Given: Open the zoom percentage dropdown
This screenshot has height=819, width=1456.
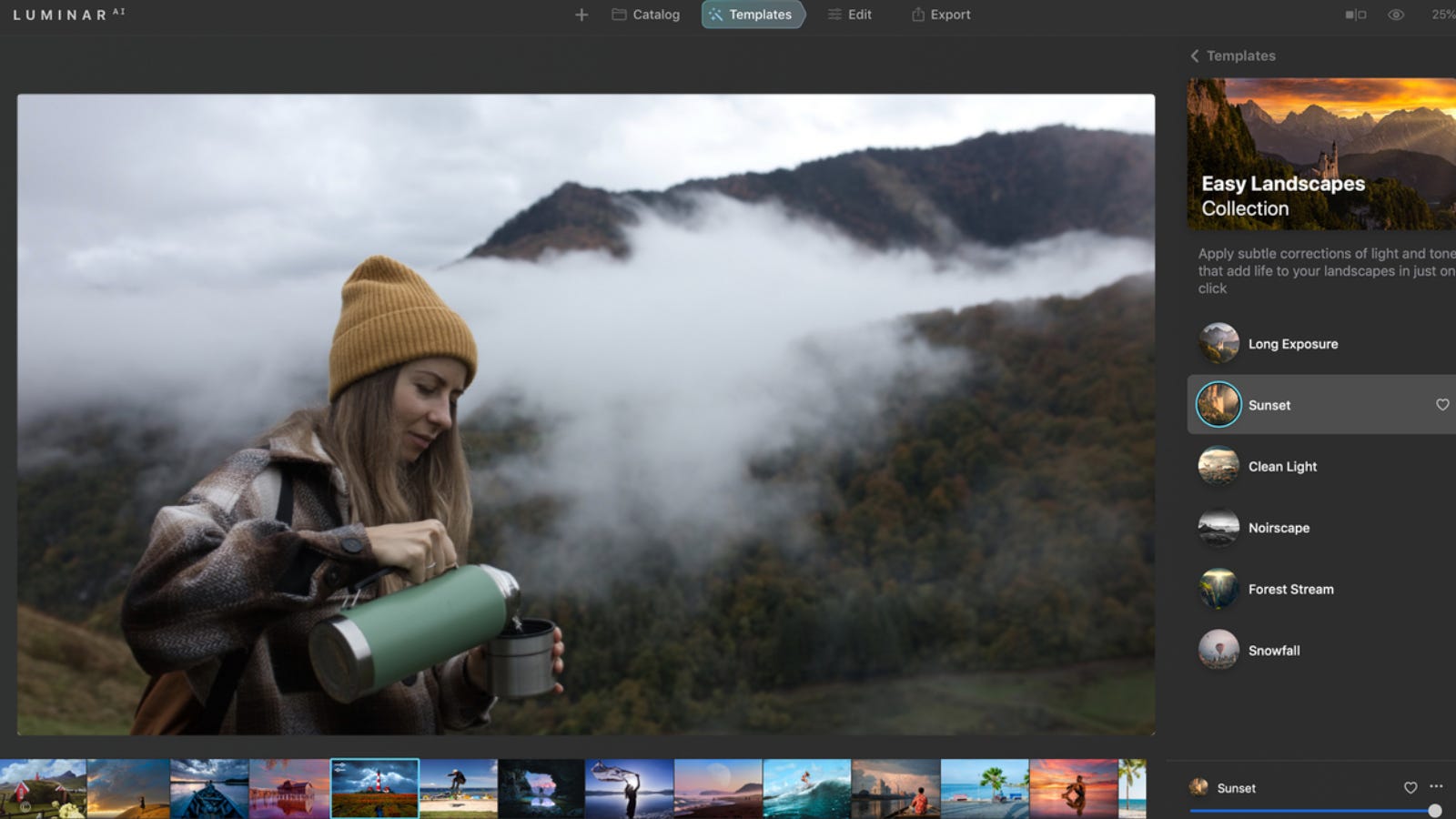Looking at the screenshot, I should tap(1442, 15).
